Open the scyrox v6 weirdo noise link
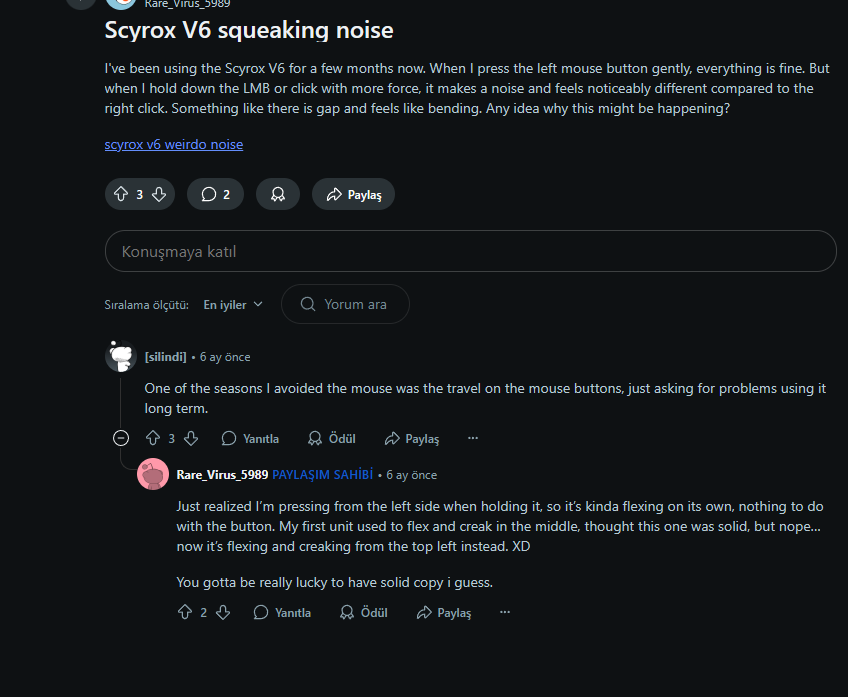 174,144
